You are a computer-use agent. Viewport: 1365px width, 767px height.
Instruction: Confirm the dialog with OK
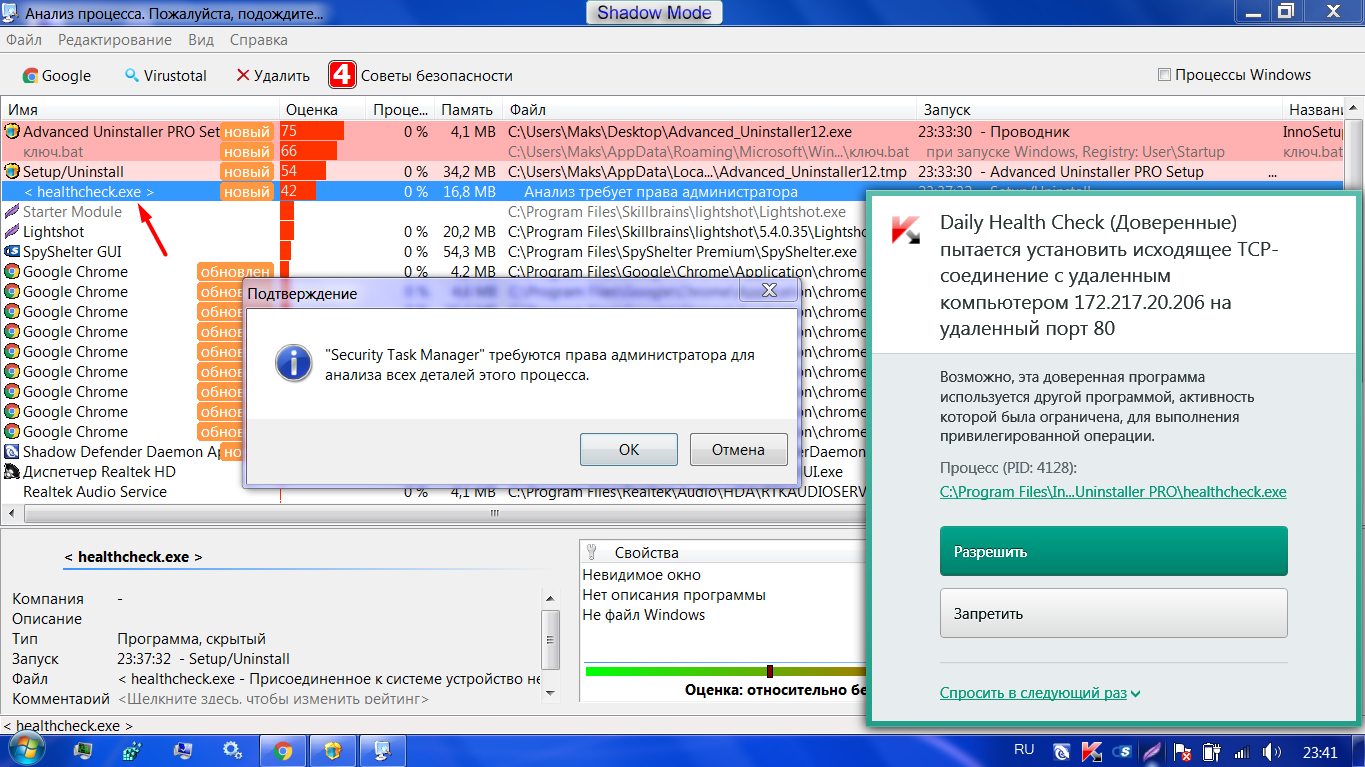tap(629, 449)
